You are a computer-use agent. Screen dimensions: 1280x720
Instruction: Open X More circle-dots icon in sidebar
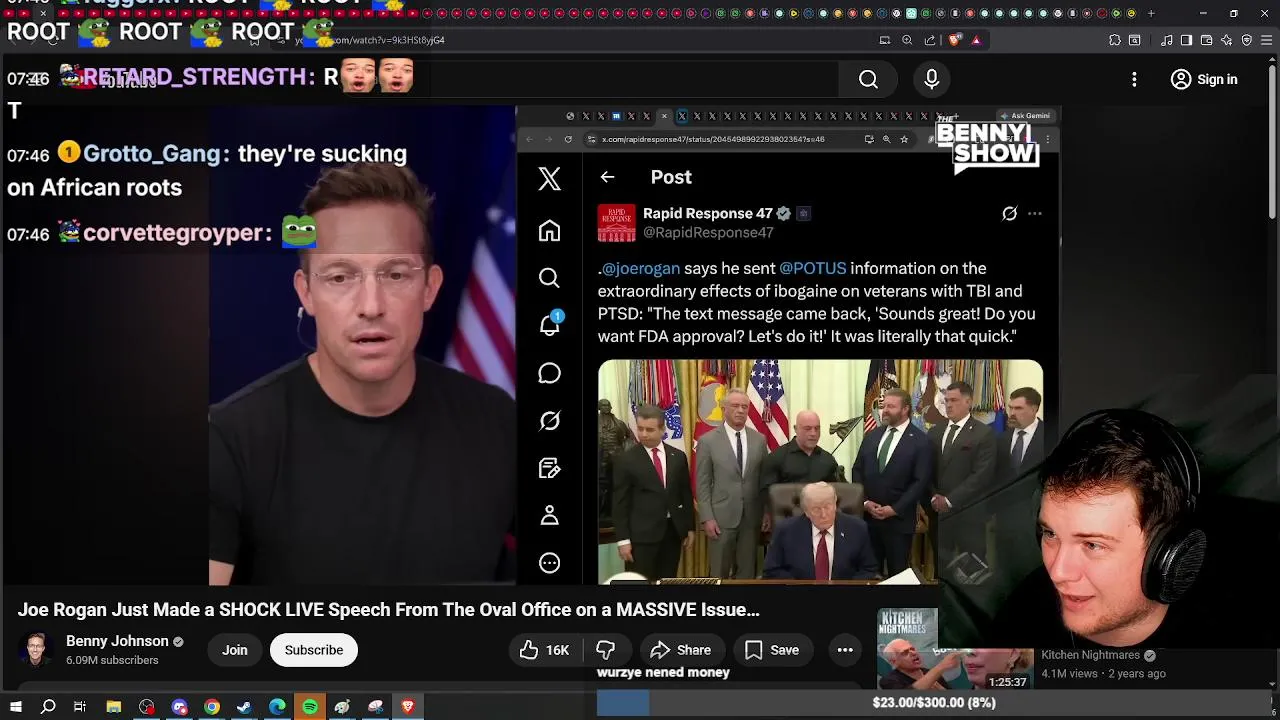click(x=549, y=563)
